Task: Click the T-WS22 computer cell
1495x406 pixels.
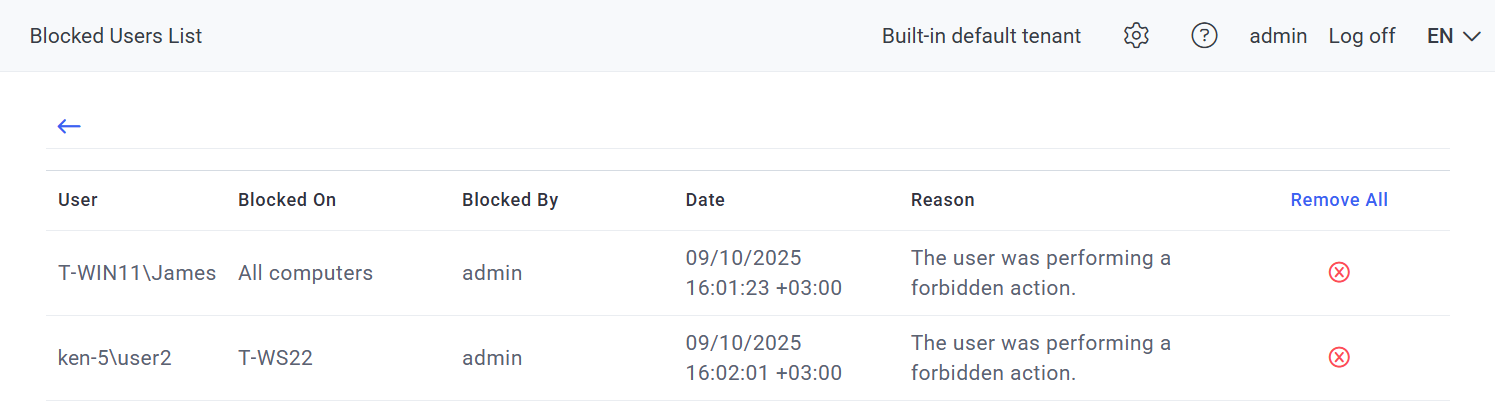Action: pos(275,358)
